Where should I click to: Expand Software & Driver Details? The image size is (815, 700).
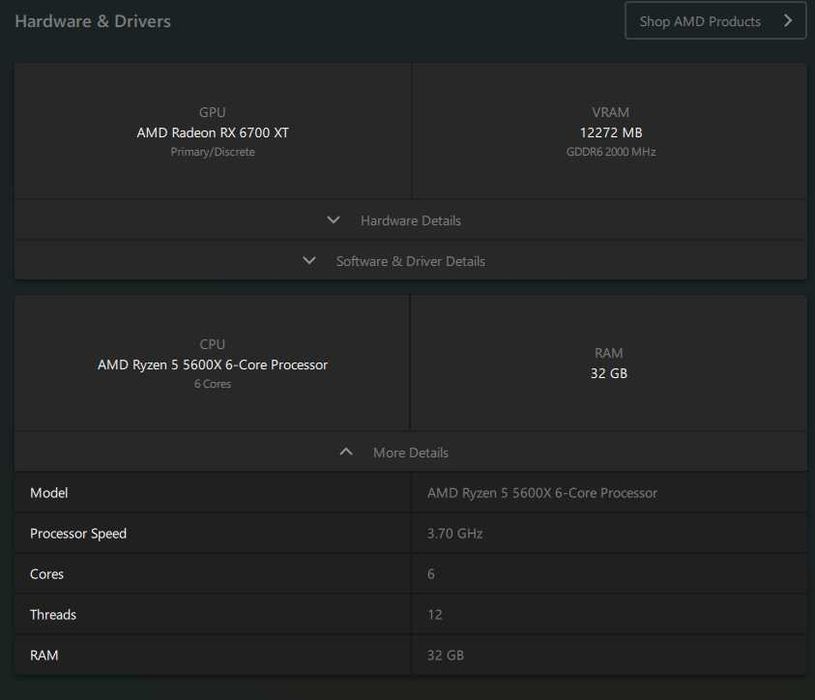pos(410,261)
